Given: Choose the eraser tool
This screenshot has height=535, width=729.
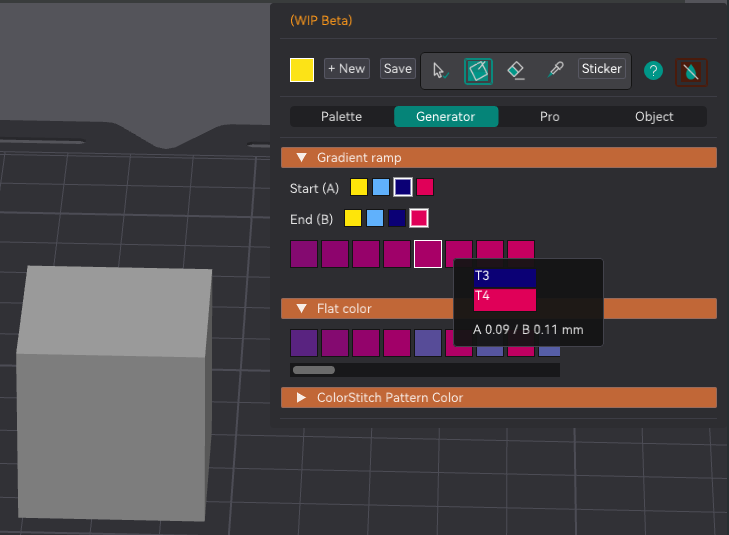Looking at the screenshot, I should (x=516, y=71).
